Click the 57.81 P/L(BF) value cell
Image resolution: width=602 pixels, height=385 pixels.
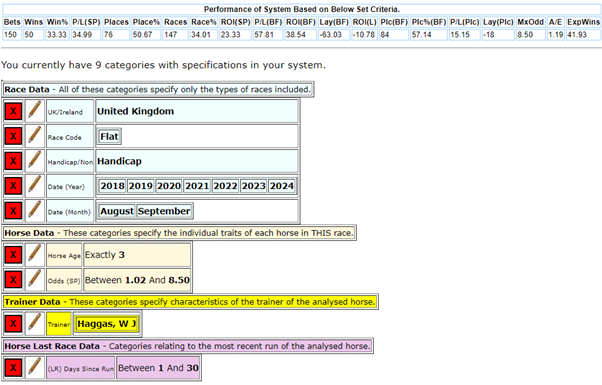(268, 35)
